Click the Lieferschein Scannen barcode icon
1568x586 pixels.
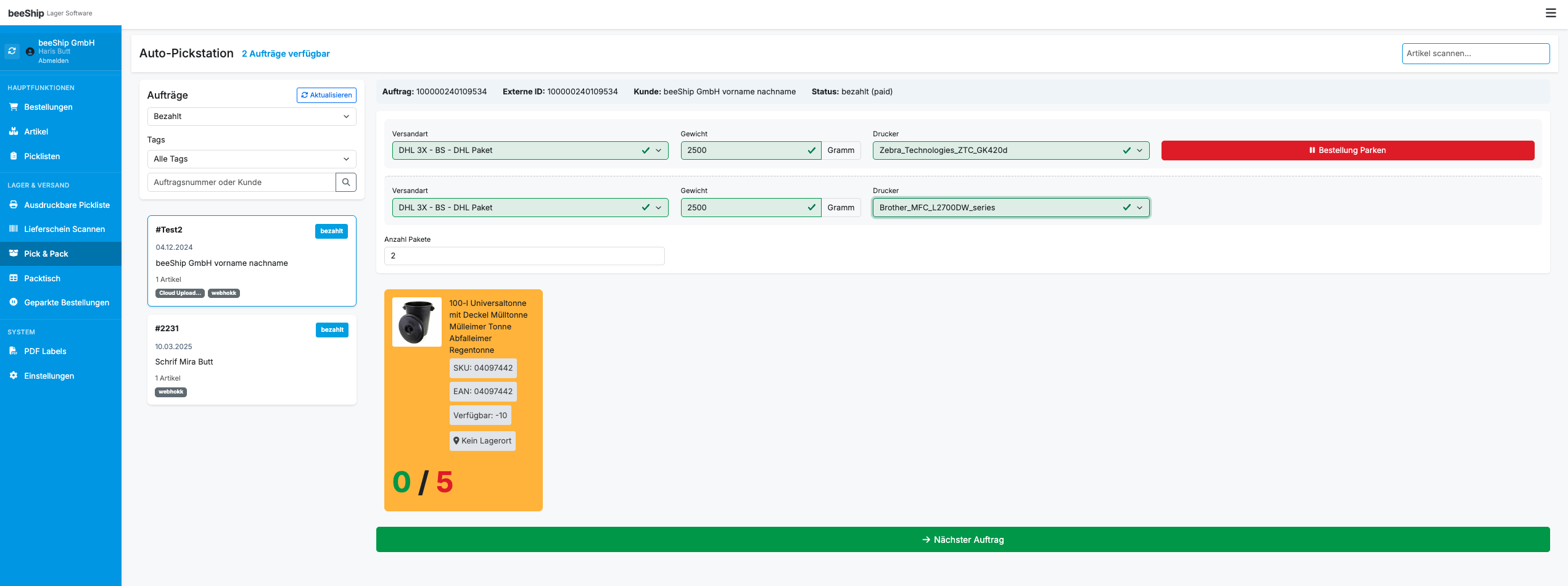[14, 229]
